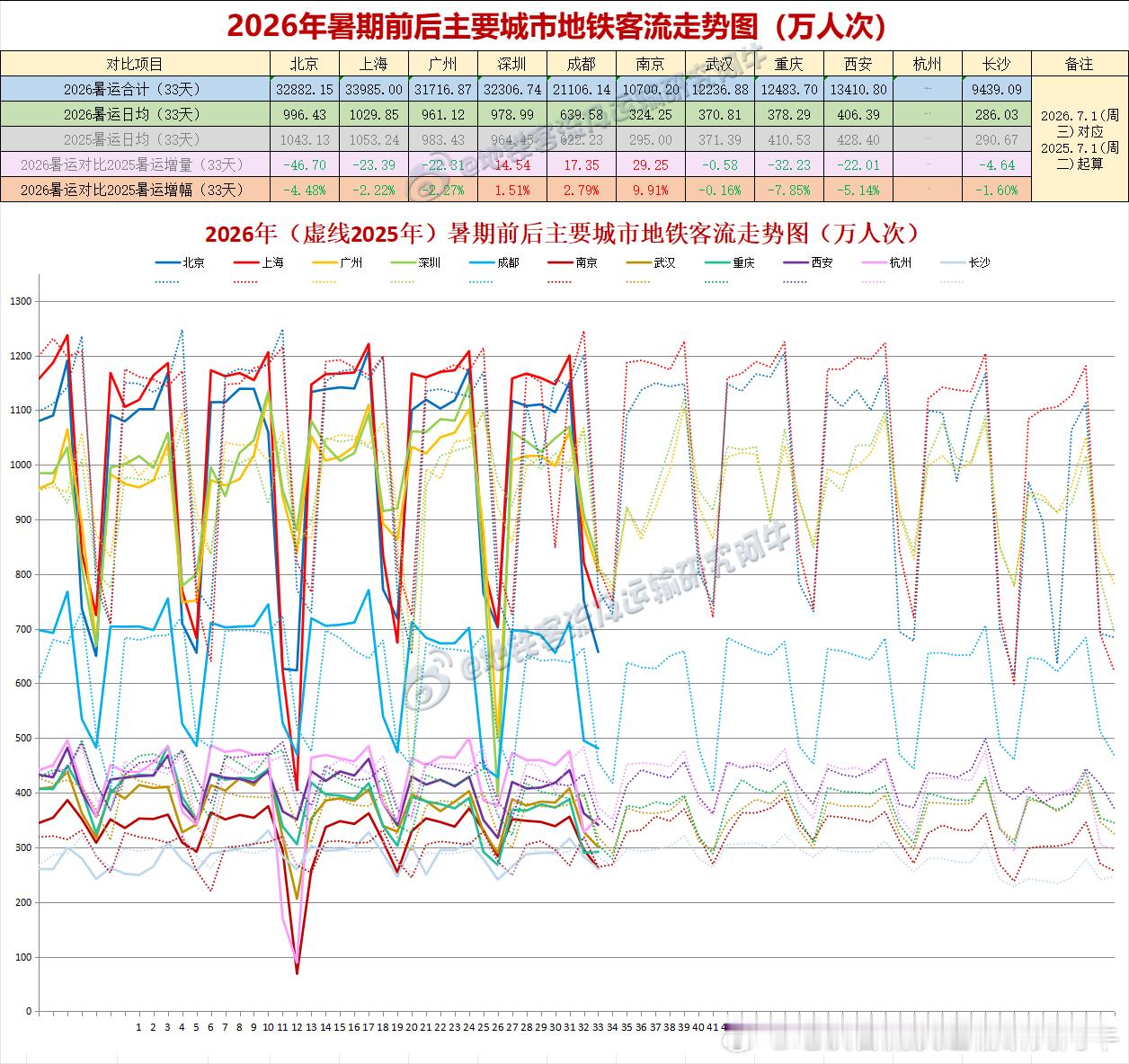The width and height of the screenshot is (1129, 1064).
Task: Select the y-axis label 1000
Action: (21, 465)
